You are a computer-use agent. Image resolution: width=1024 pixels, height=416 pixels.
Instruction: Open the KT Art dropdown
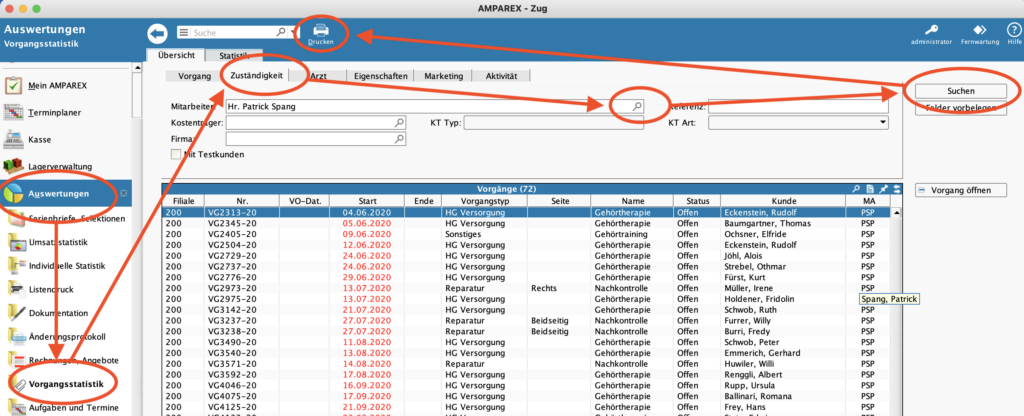click(883, 122)
